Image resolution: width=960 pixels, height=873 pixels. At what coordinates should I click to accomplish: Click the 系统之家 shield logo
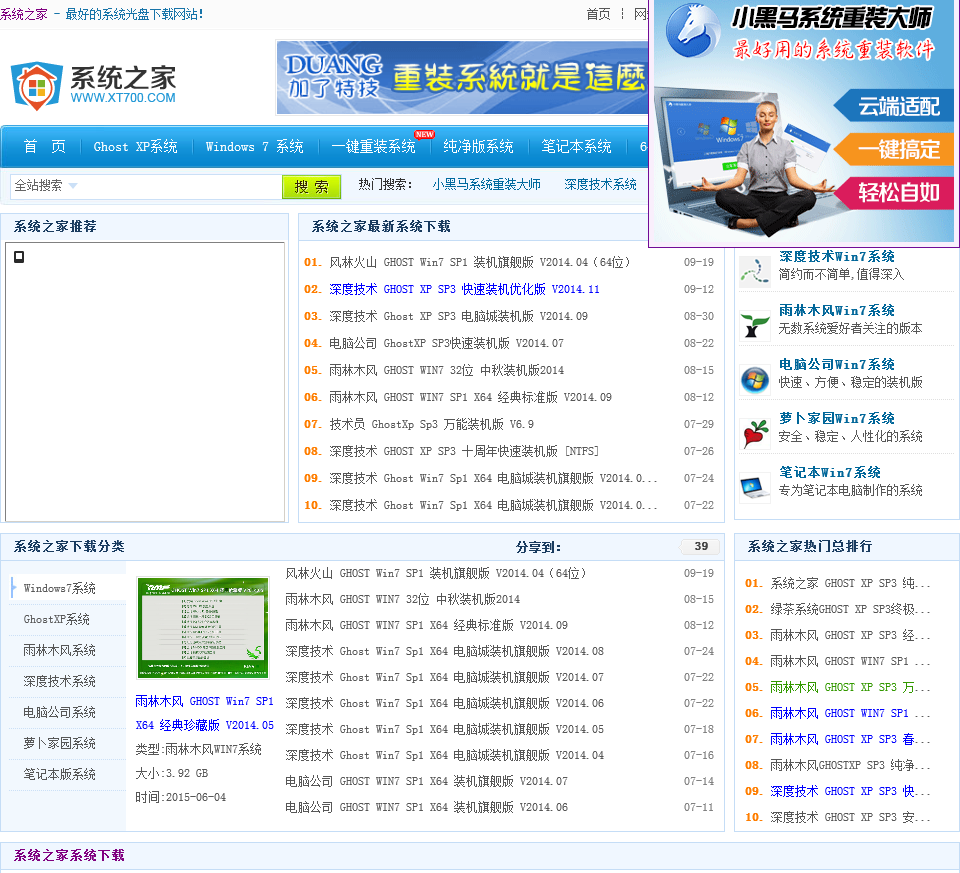tap(36, 86)
